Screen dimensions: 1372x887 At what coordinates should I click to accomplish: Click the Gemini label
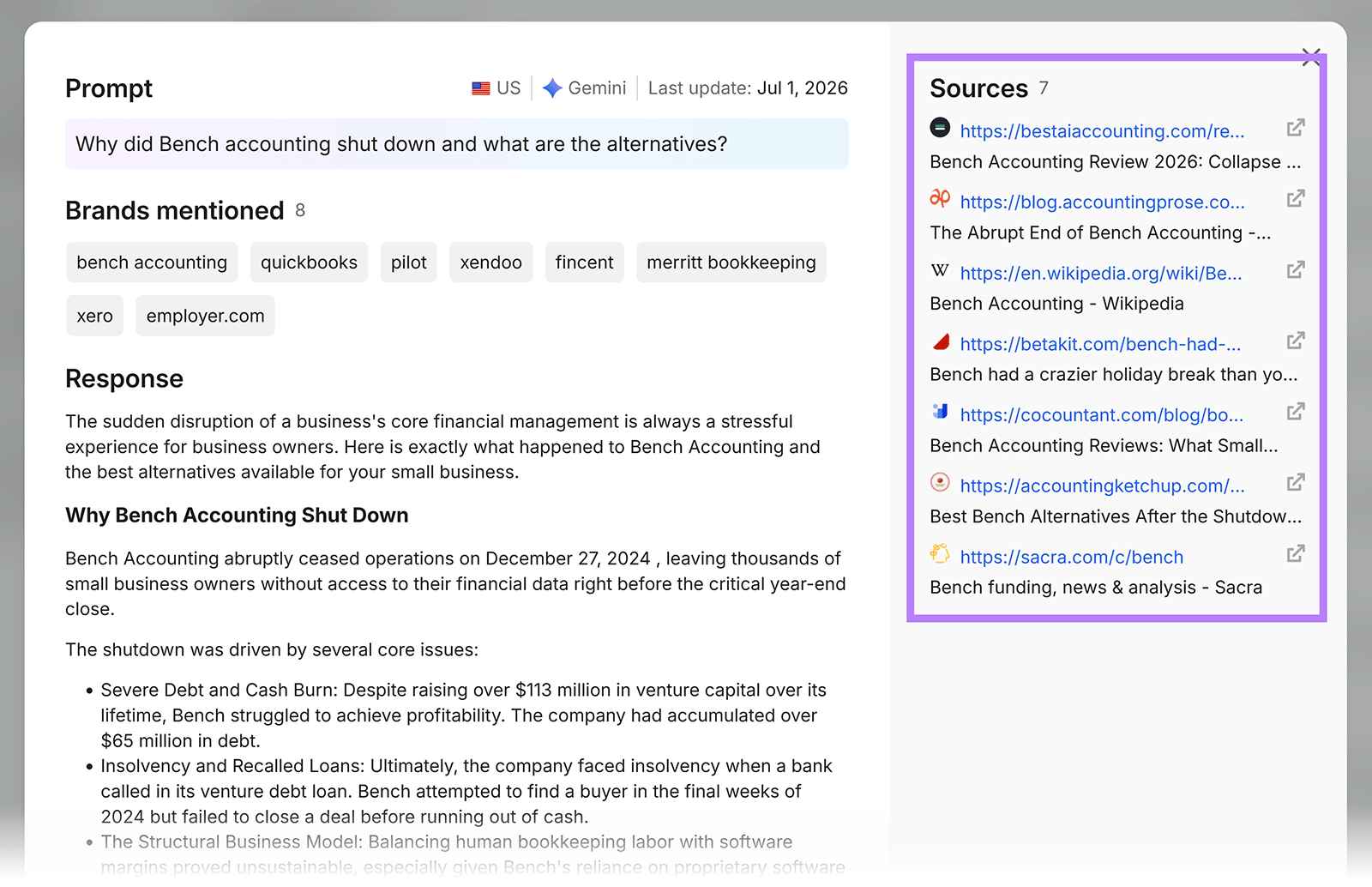[597, 88]
